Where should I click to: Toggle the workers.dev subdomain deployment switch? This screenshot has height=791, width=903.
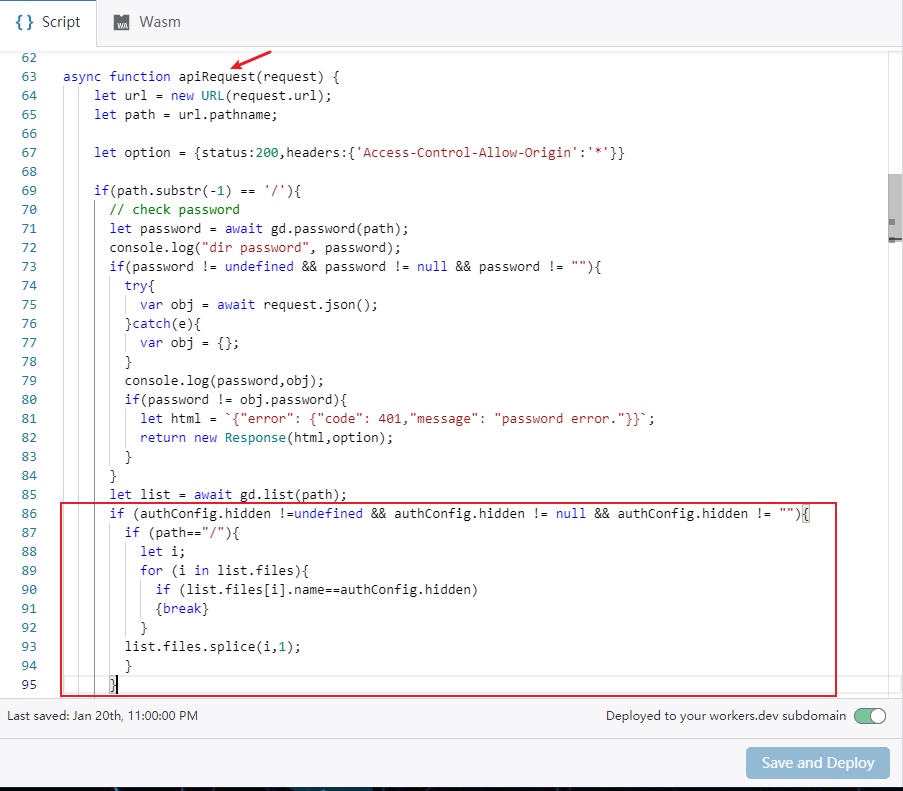tap(869, 716)
